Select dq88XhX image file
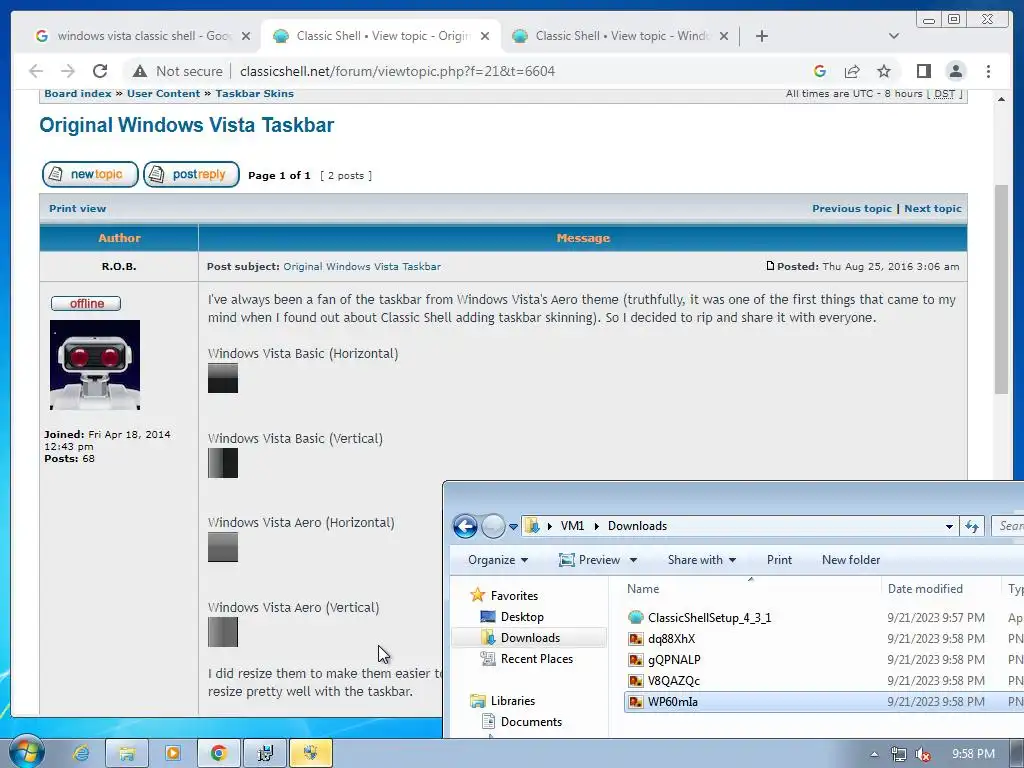Screen dimensions: 1024x768 [x=671, y=638]
